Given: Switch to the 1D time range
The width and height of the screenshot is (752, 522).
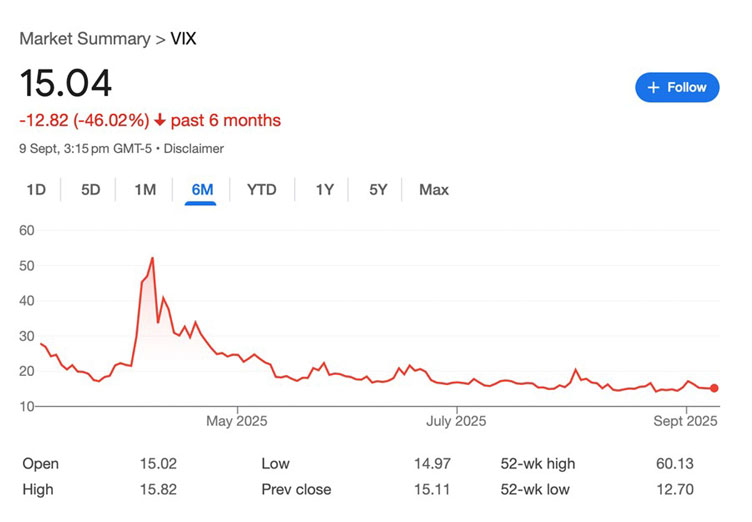Looking at the screenshot, I should [36, 189].
